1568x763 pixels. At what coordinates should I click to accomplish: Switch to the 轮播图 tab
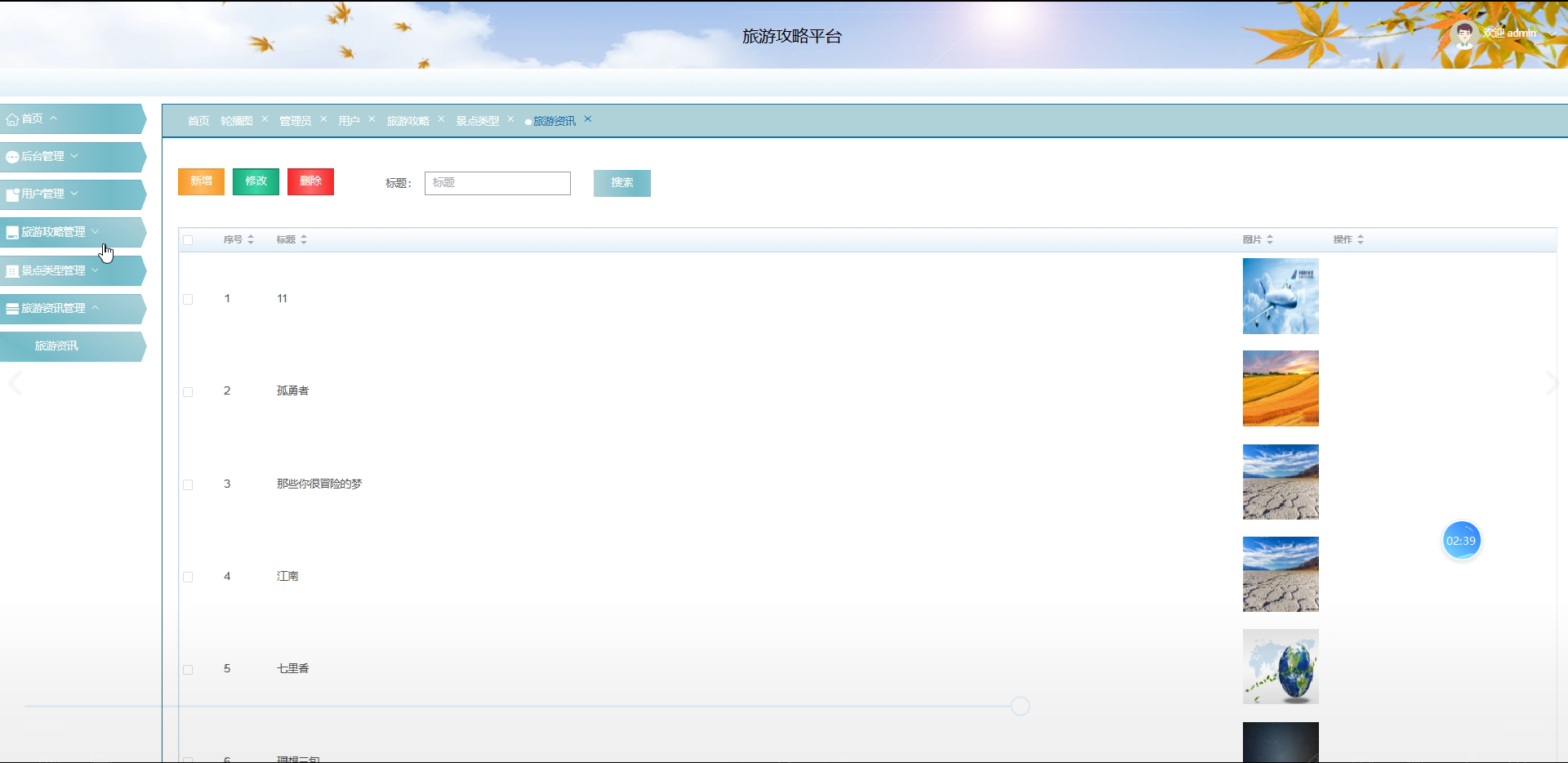(237, 121)
